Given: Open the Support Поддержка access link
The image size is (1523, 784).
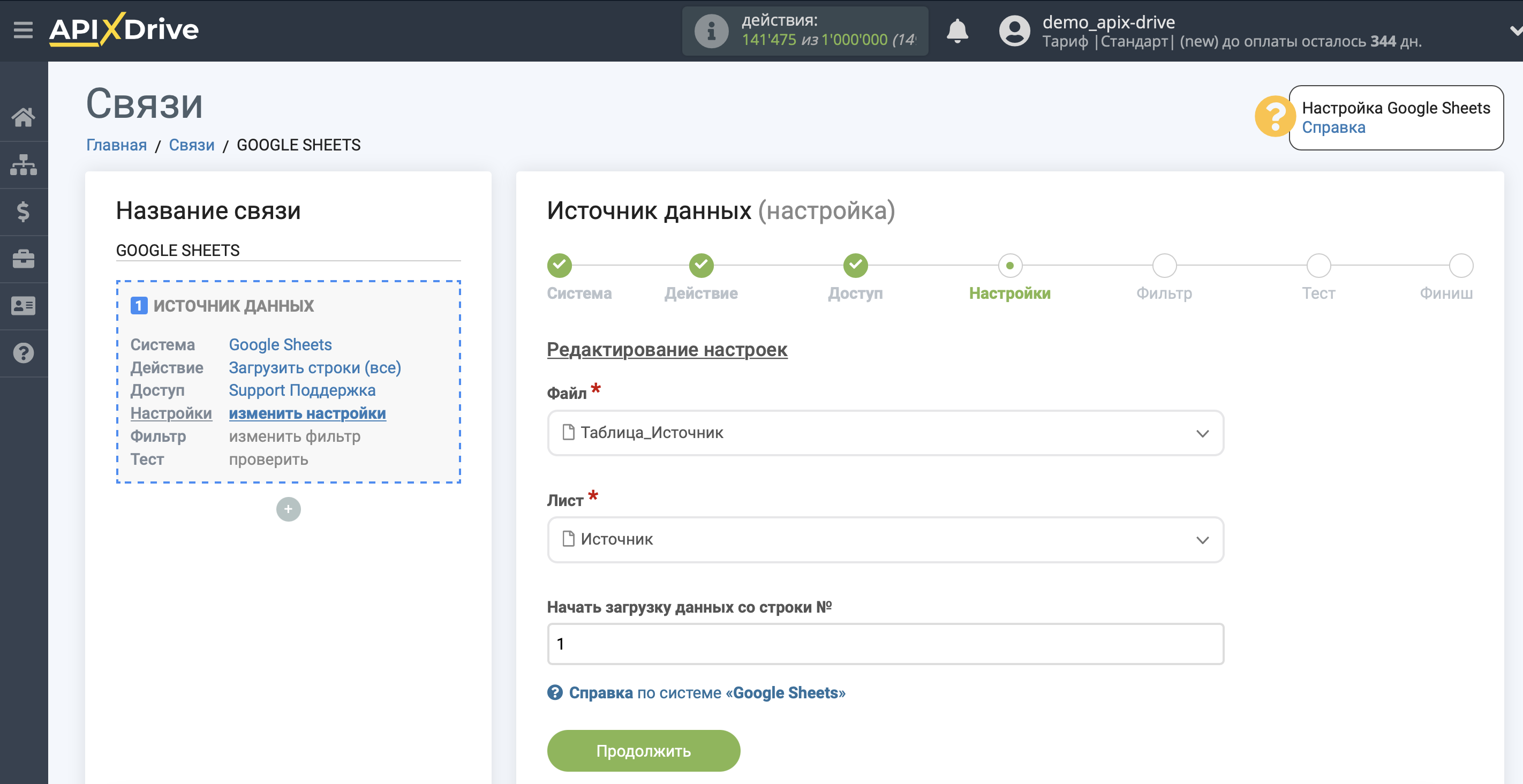Looking at the screenshot, I should pyautogui.click(x=302, y=390).
